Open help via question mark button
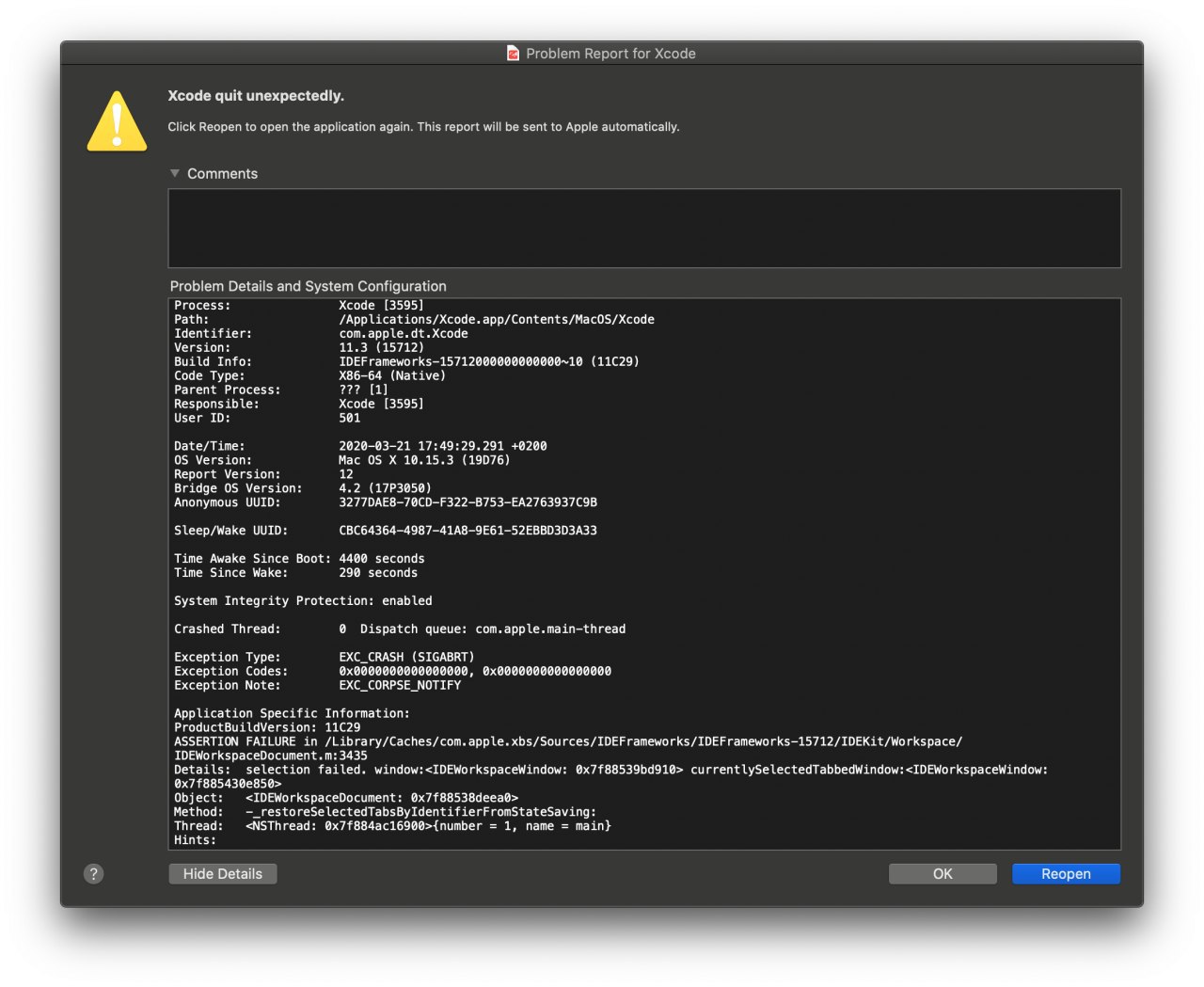This screenshot has width=1204, height=987. (x=94, y=874)
